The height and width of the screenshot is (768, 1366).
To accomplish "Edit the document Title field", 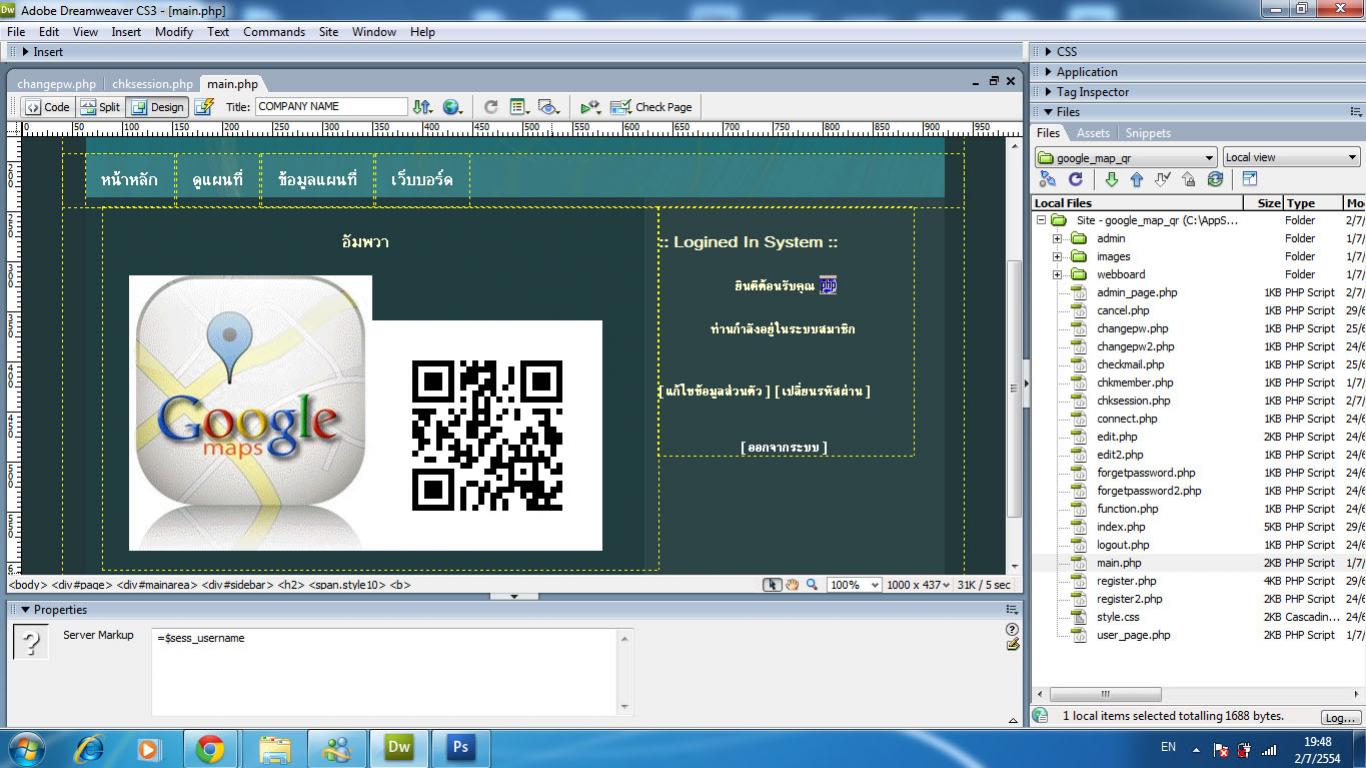I will [x=331, y=106].
